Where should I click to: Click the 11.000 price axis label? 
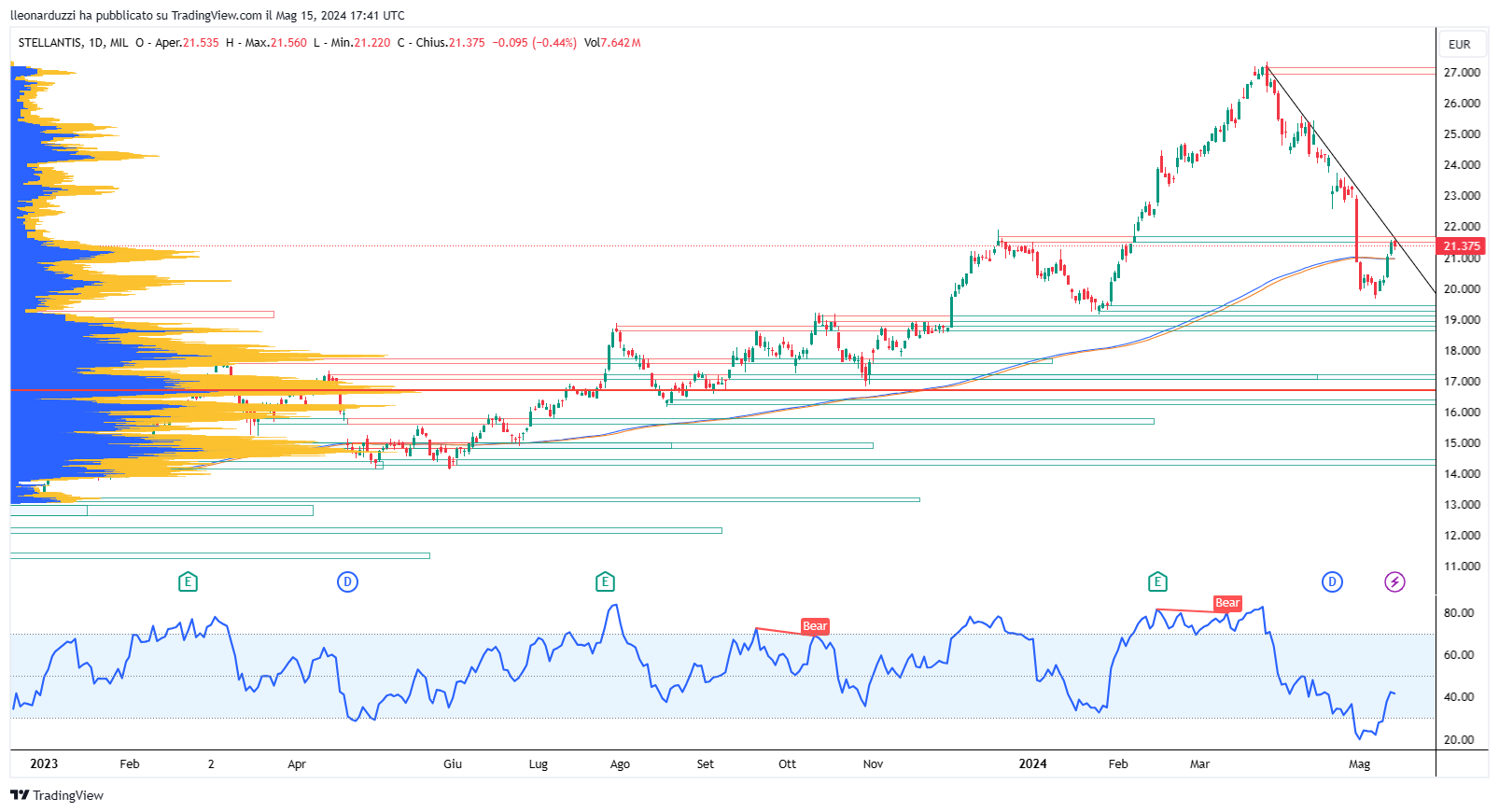[x=1462, y=567]
